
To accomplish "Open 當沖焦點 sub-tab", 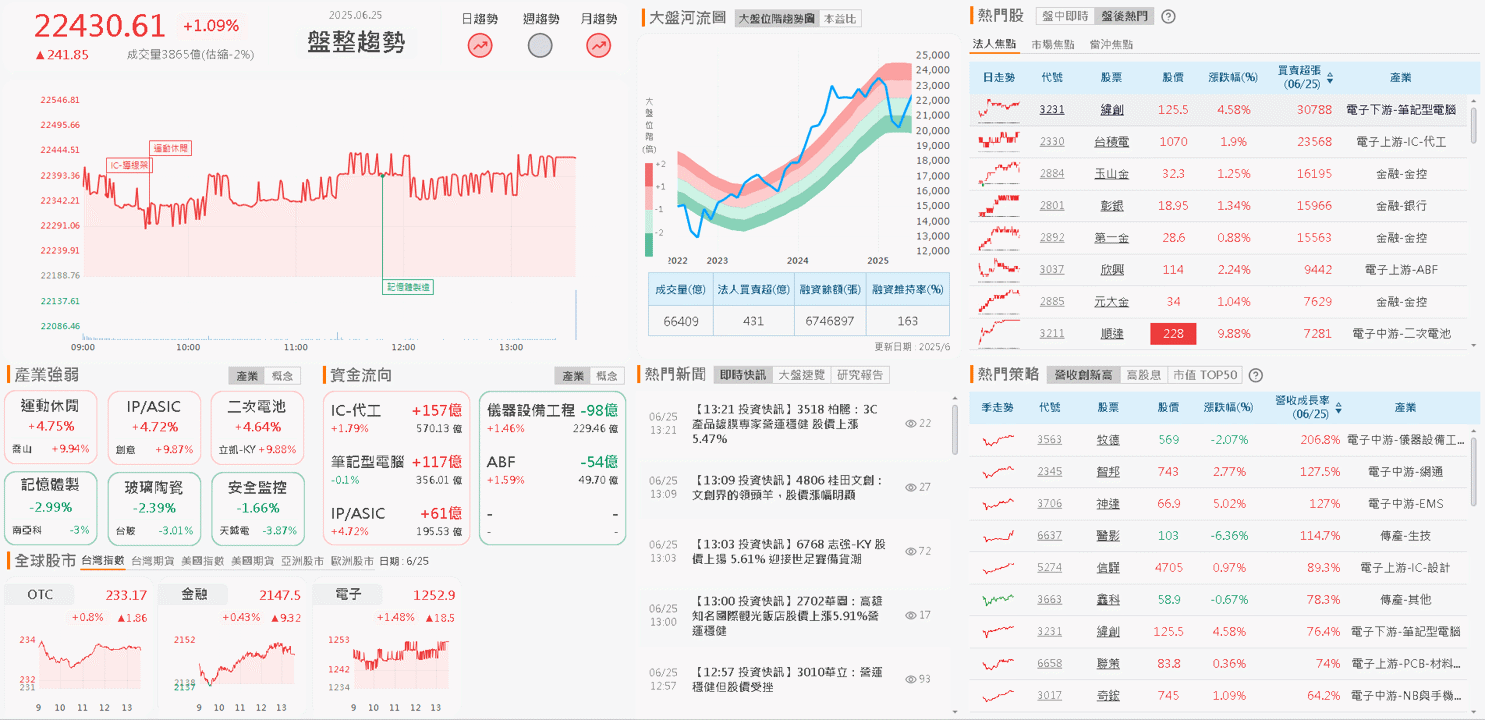I will 1112,45.
